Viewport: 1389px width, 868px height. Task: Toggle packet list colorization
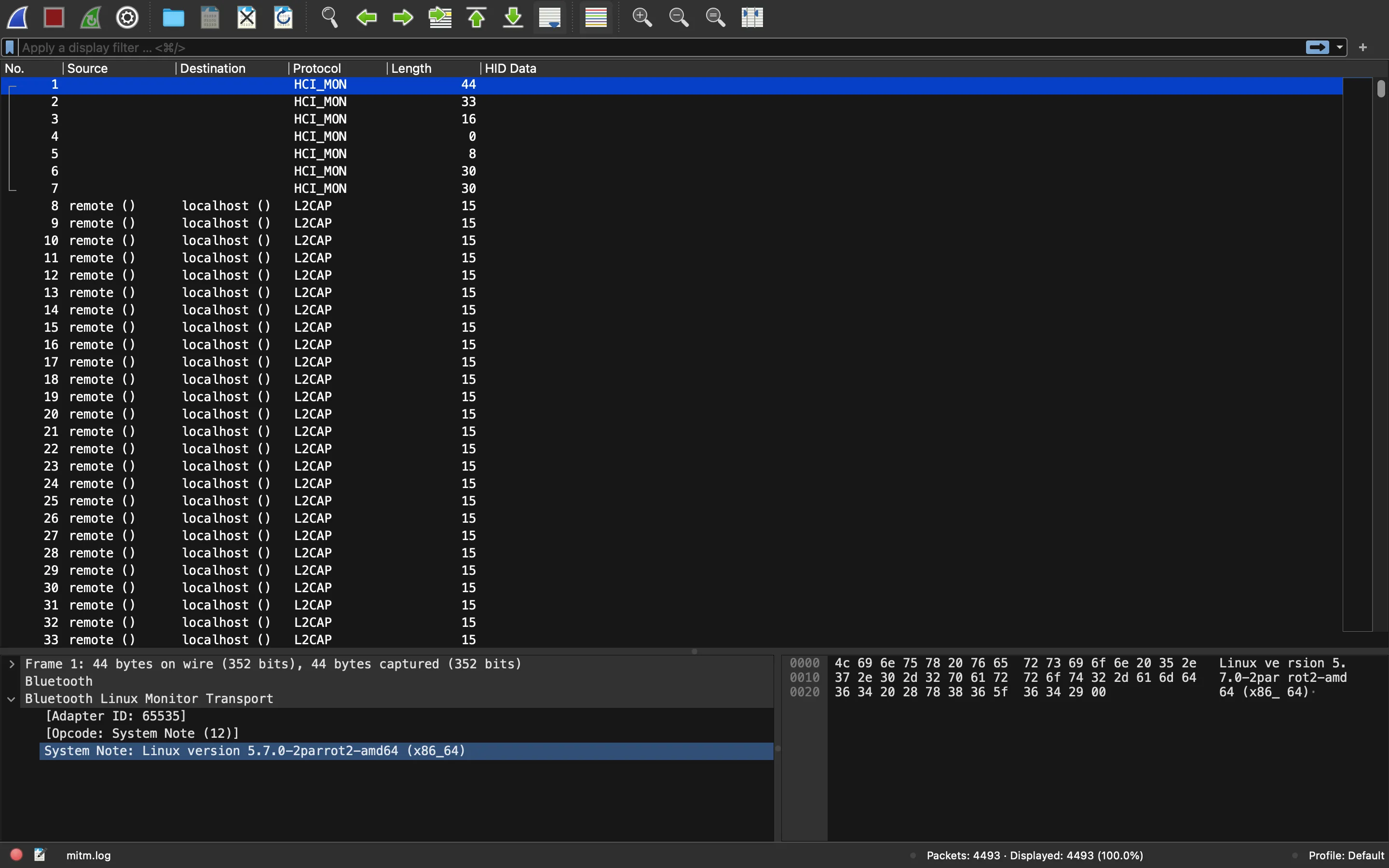coord(596,17)
